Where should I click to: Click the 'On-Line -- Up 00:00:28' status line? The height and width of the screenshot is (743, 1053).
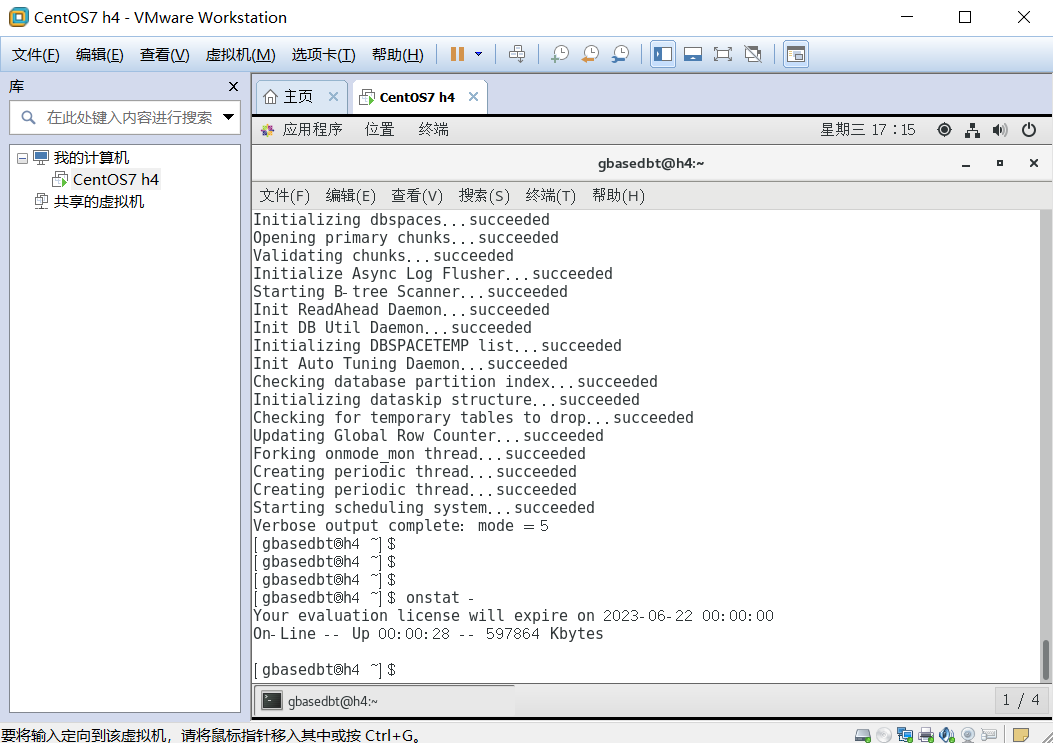[x=428, y=634]
